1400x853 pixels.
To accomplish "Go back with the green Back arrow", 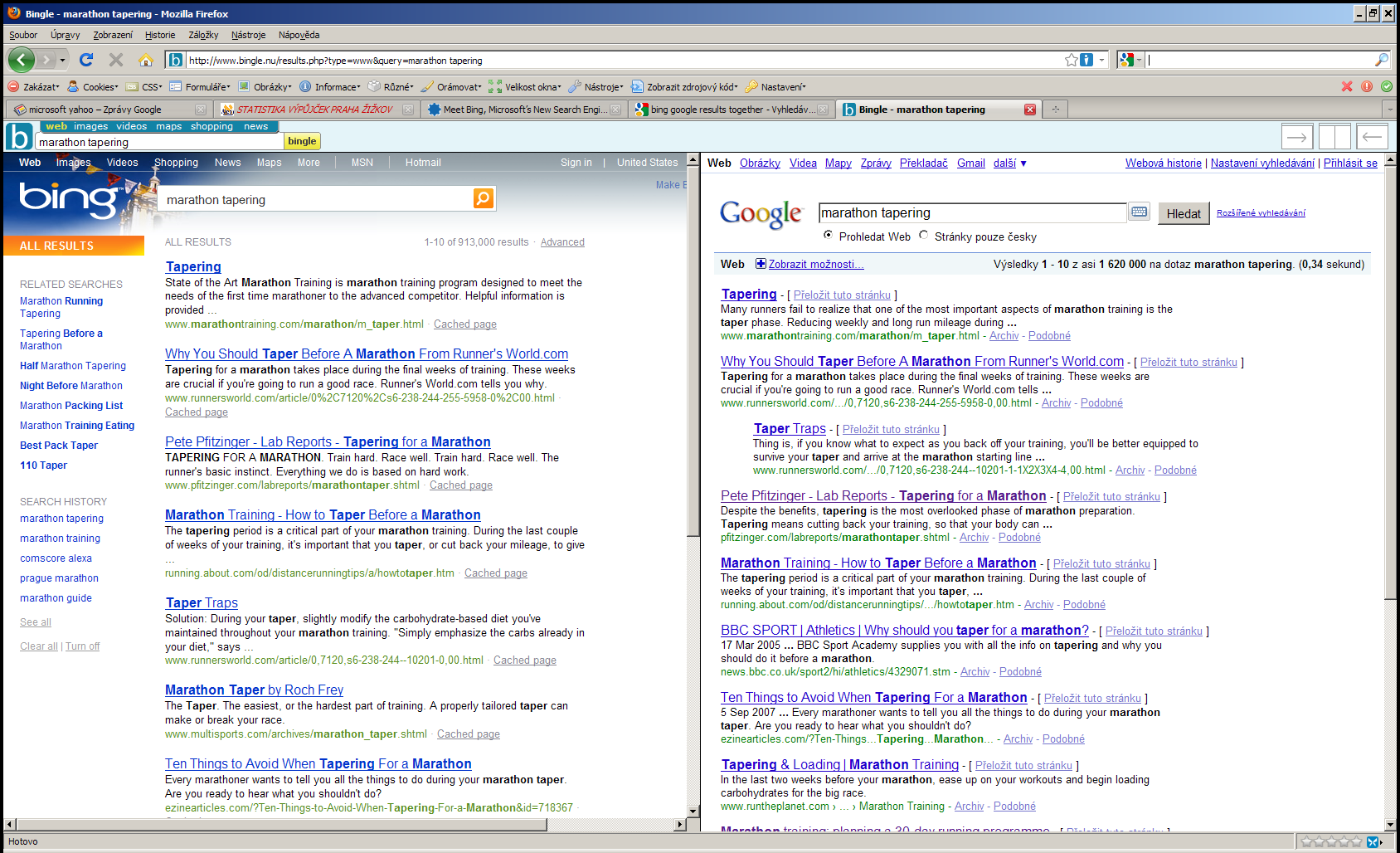I will [x=21, y=60].
